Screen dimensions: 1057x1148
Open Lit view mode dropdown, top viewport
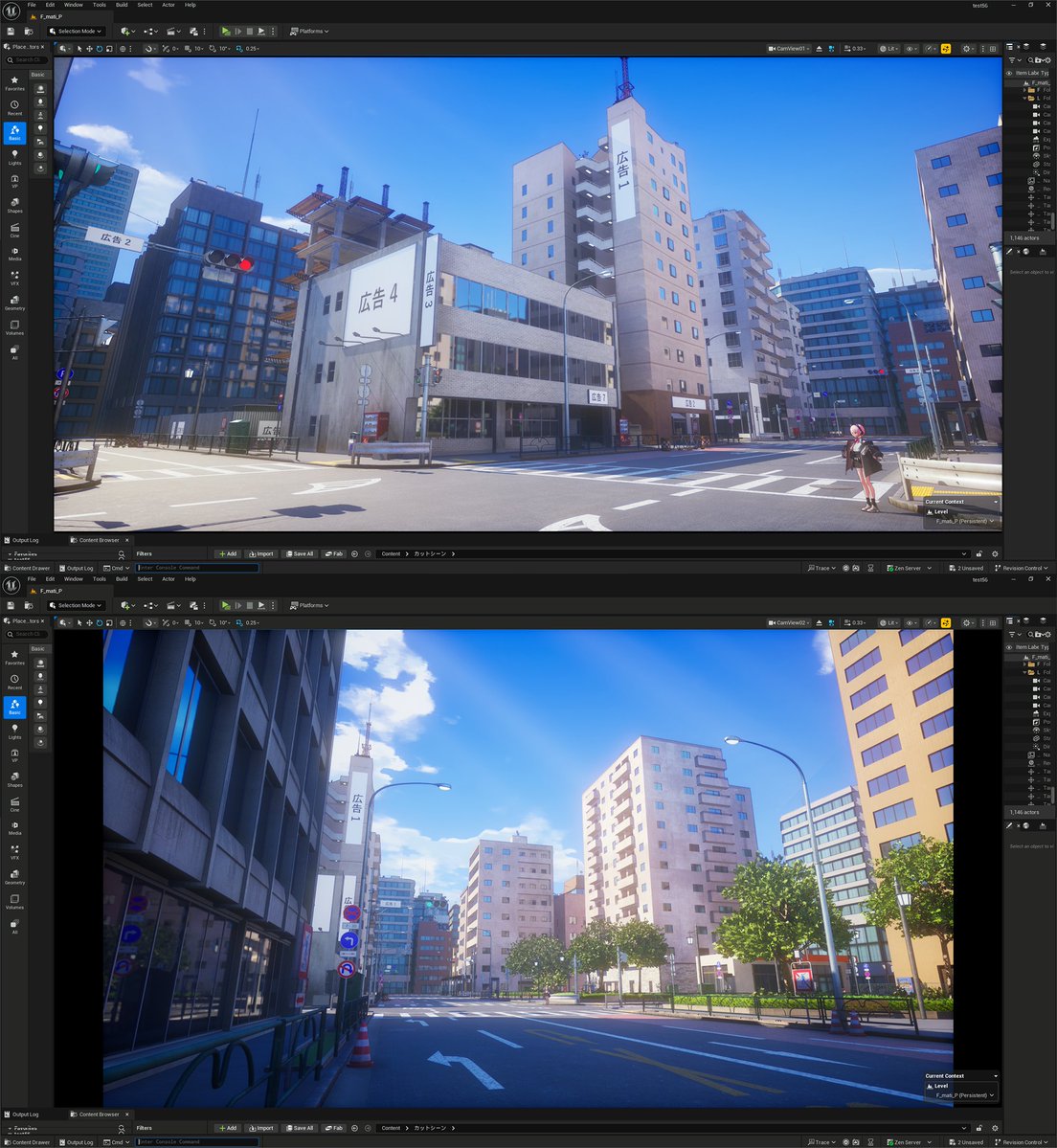point(888,49)
